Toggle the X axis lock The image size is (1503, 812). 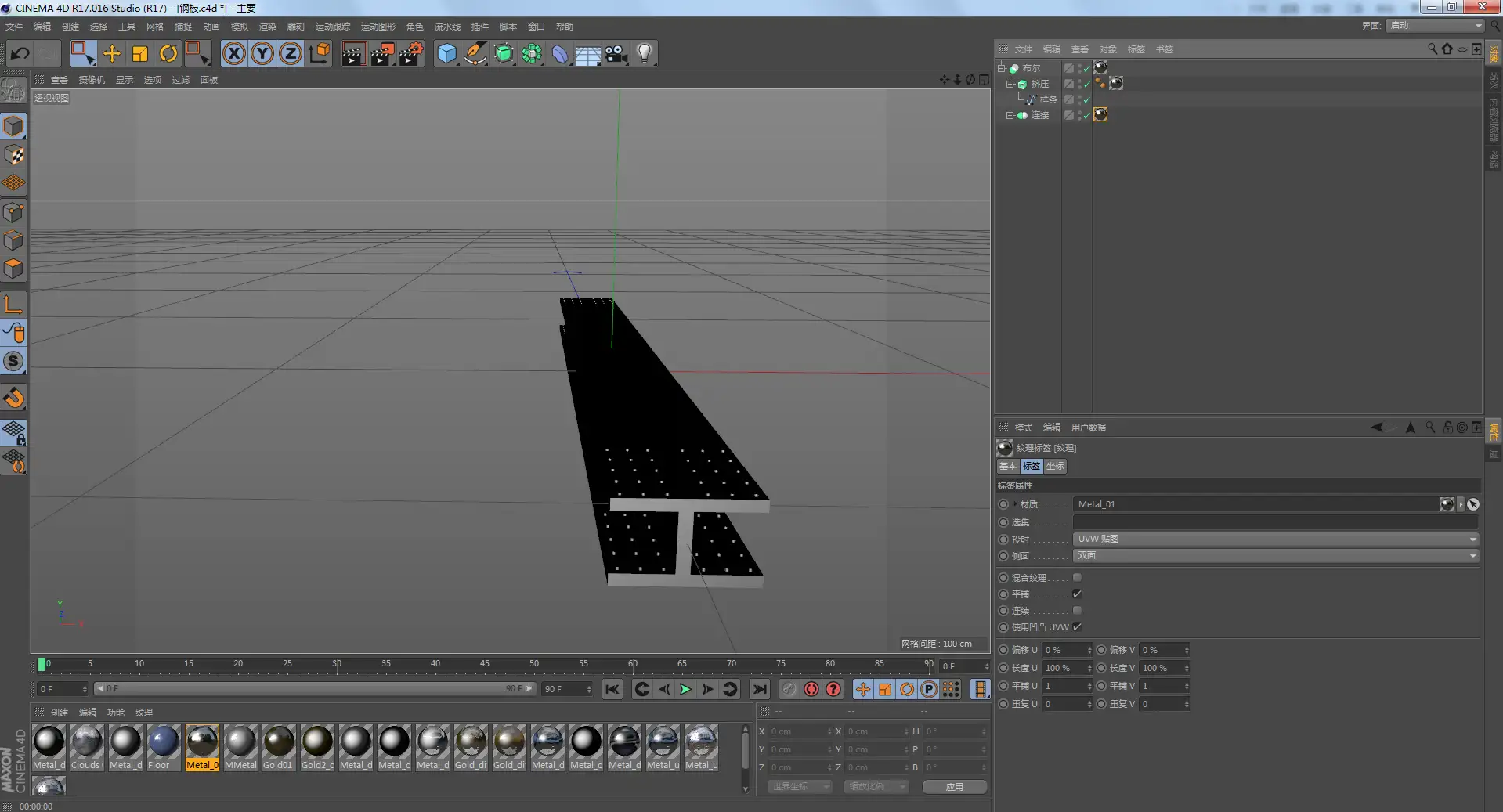point(234,53)
